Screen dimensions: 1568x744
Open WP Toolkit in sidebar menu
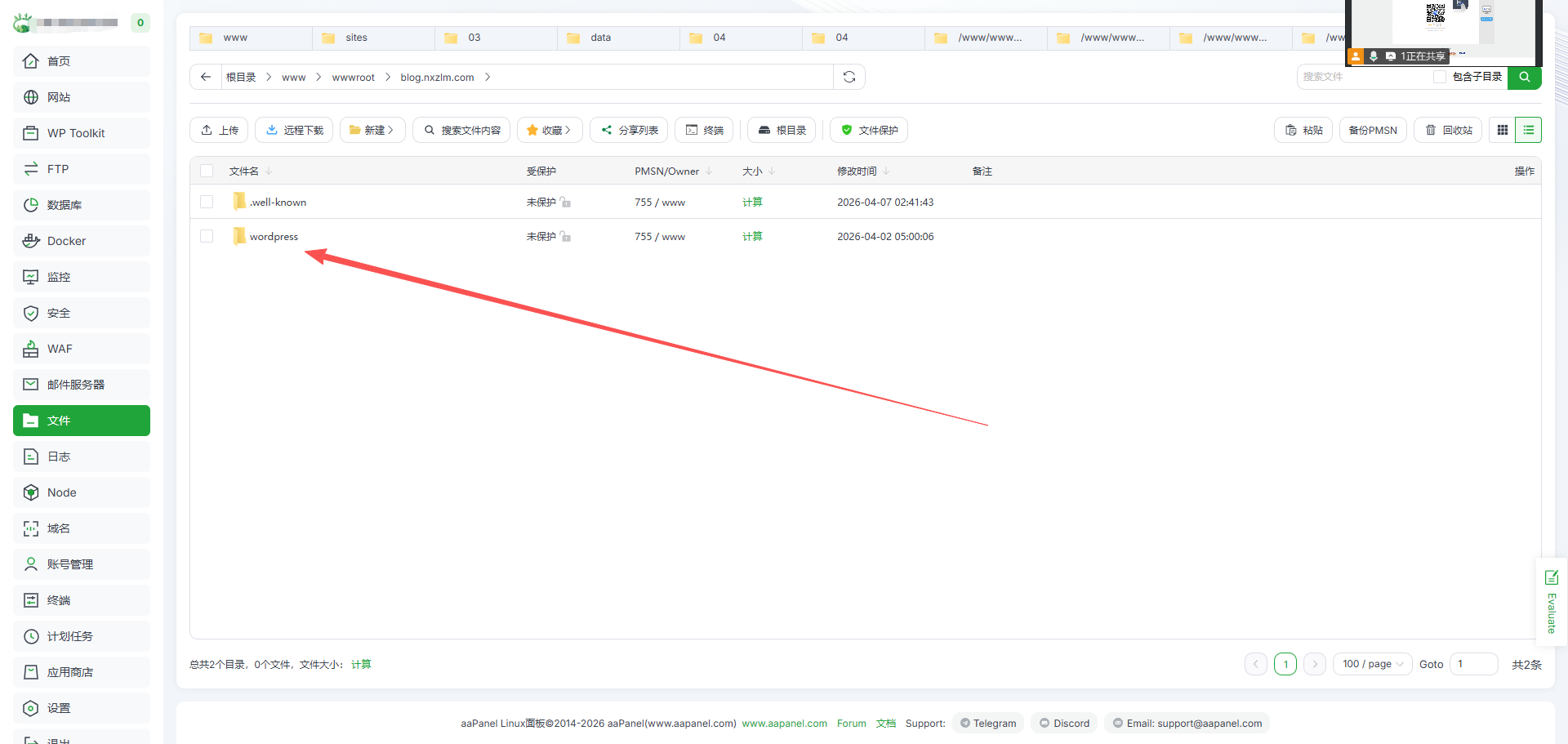[76, 133]
